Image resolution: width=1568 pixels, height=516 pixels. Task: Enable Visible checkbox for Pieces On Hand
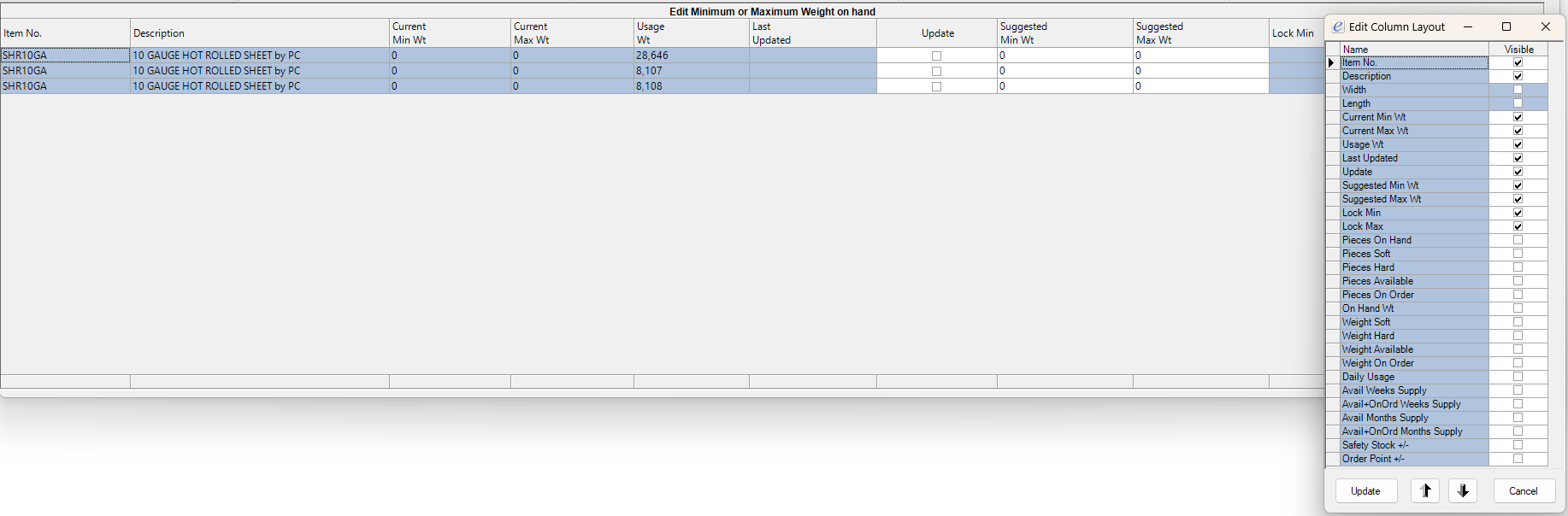(x=1518, y=240)
